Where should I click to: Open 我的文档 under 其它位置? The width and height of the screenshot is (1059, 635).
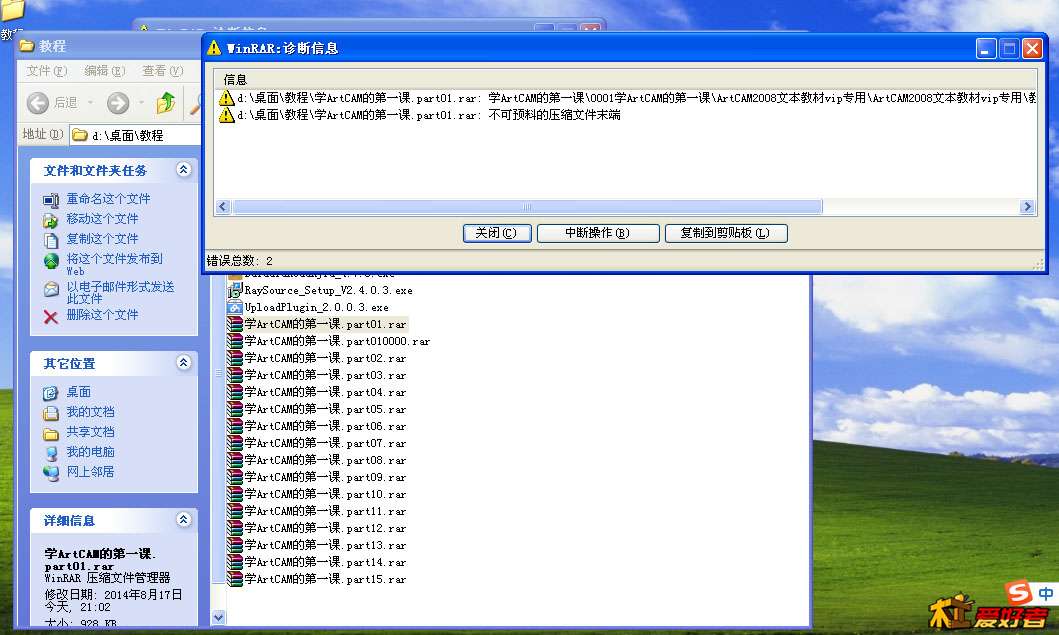coord(91,411)
